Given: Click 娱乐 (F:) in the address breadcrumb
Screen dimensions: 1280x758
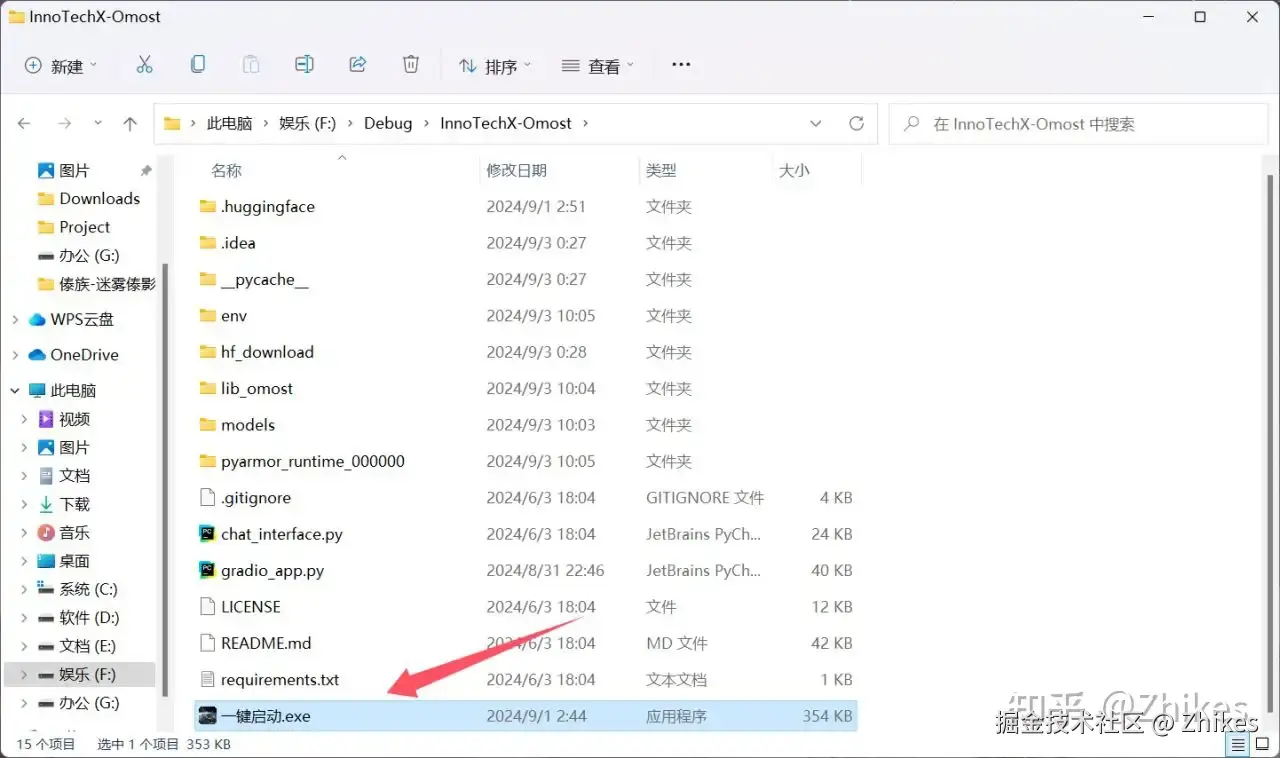Looking at the screenshot, I should click(307, 123).
